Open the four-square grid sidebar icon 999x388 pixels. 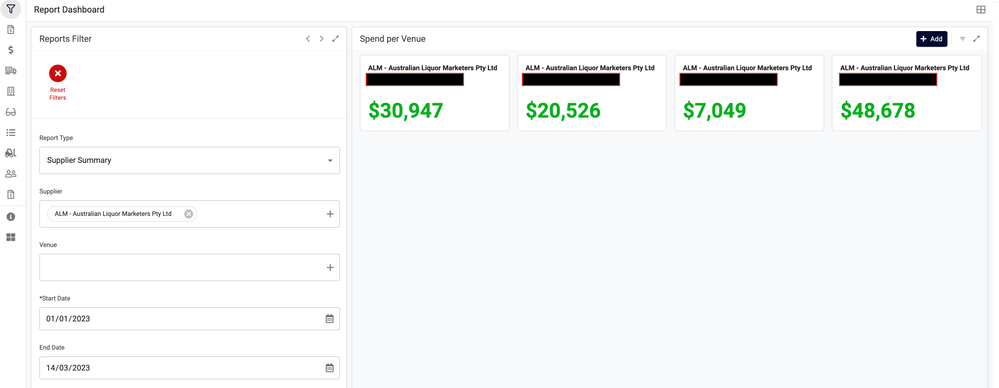[x=11, y=237]
